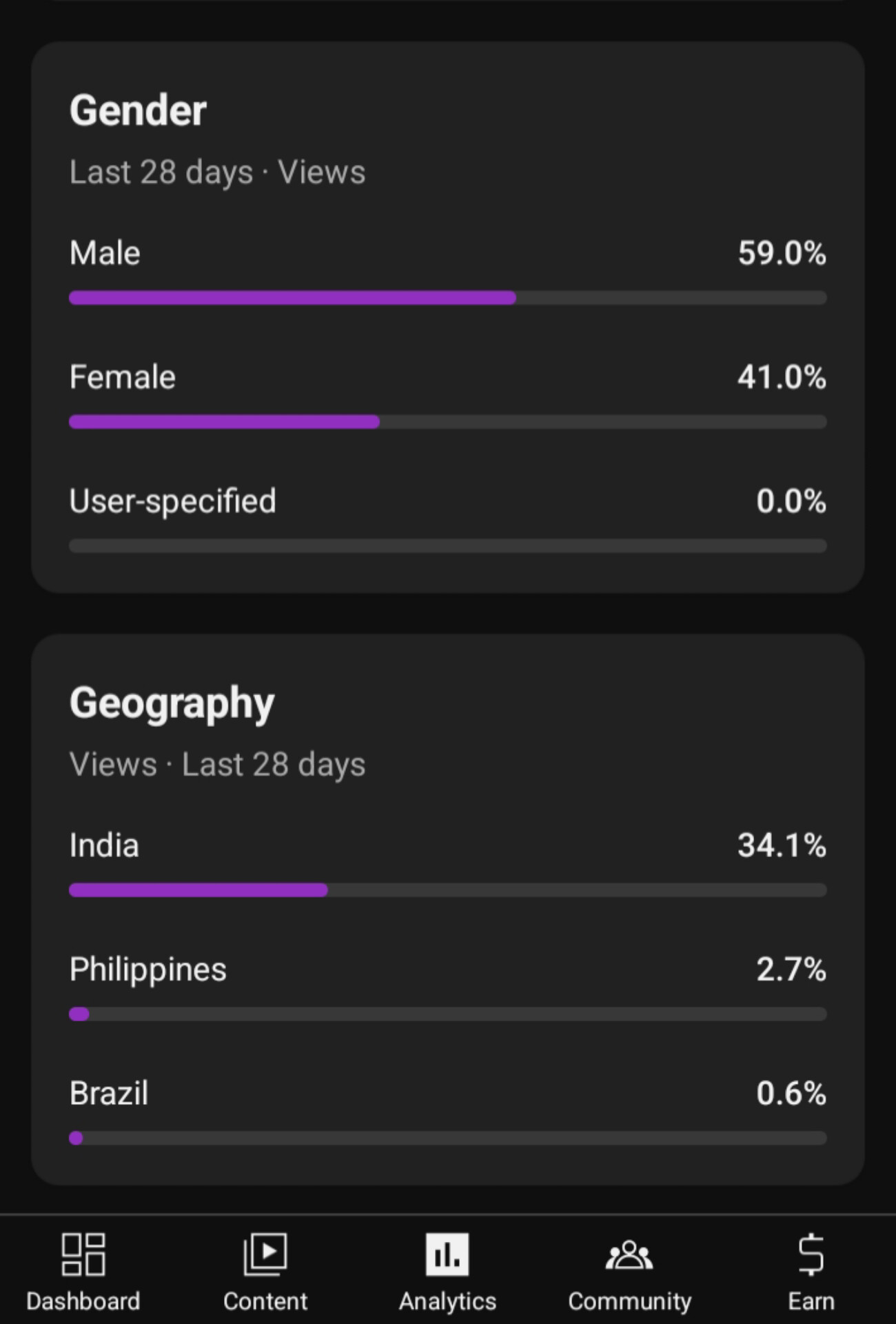Image resolution: width=896 pixels, height=1324 pixels.
Task: Click the Content tab label text
Action: point(265,1301)
